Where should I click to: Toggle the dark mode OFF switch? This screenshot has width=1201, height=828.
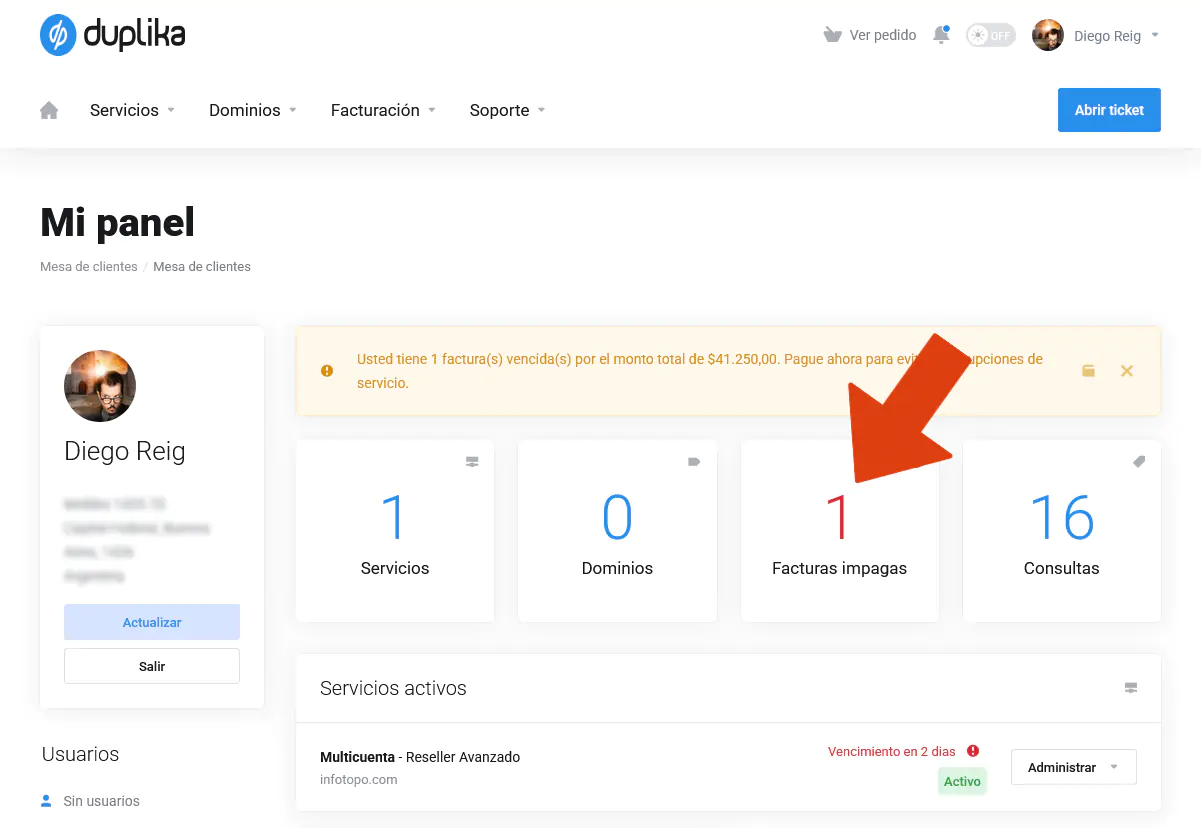pyautogui.click(x=990, y=35)
